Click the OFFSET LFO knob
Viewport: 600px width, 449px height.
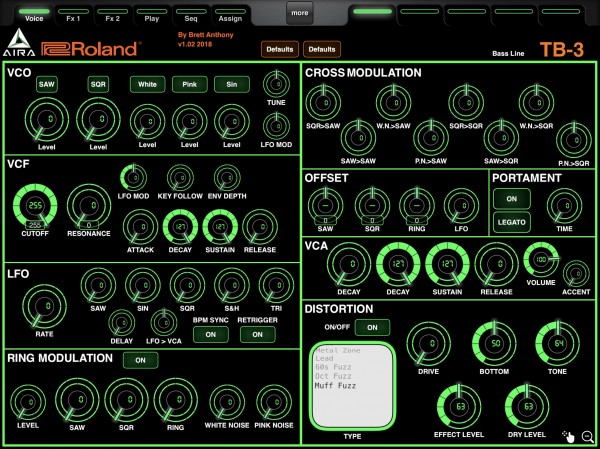pyautogui.click(x=461, y=205)
